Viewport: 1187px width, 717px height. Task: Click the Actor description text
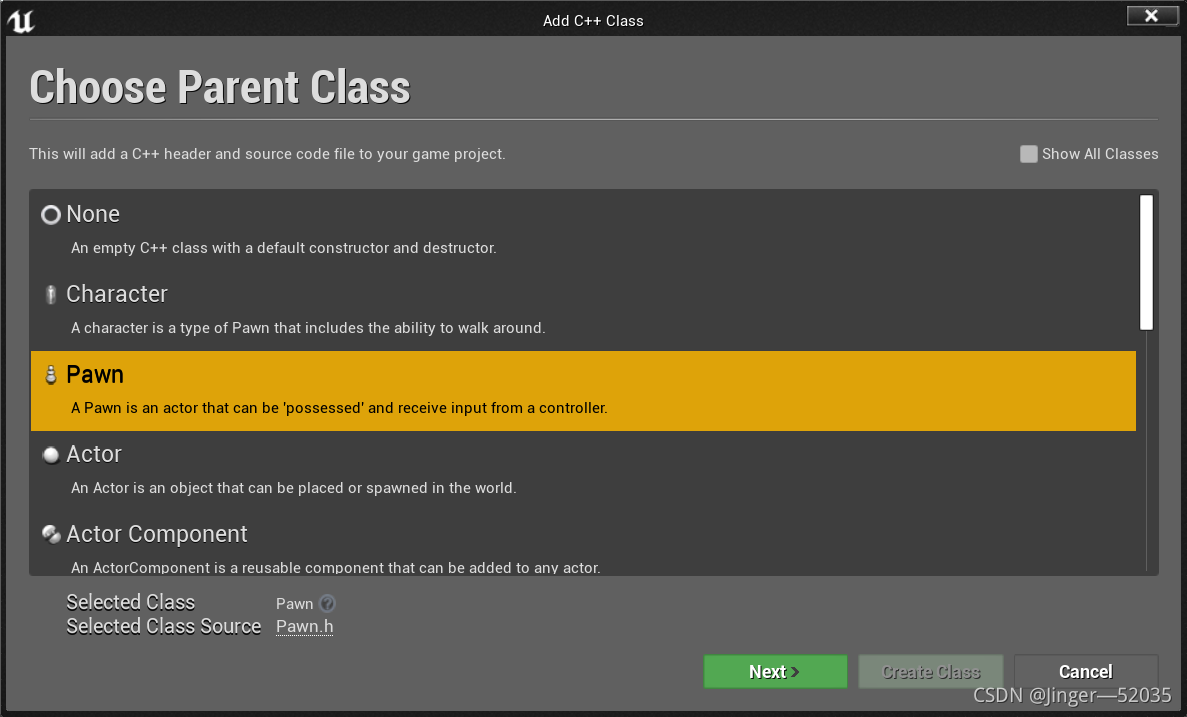coord(294,488)
